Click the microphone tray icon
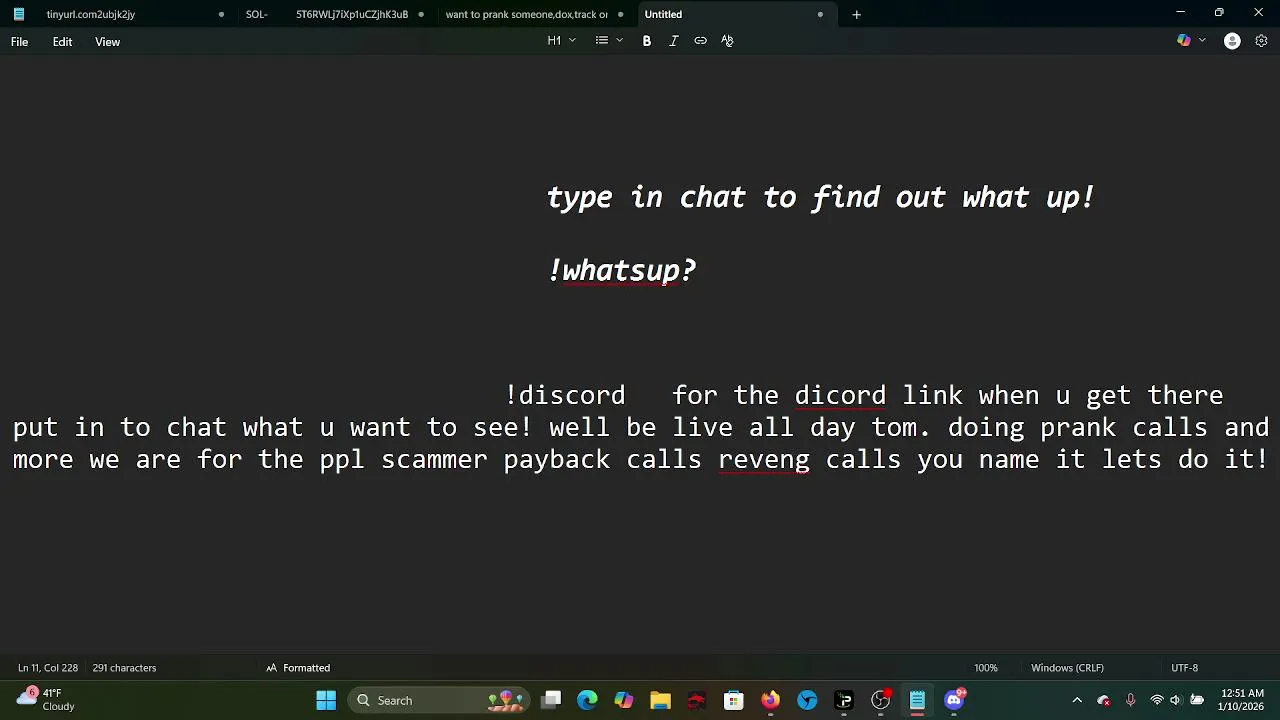1280x720 pixels. coord(1130,700)
